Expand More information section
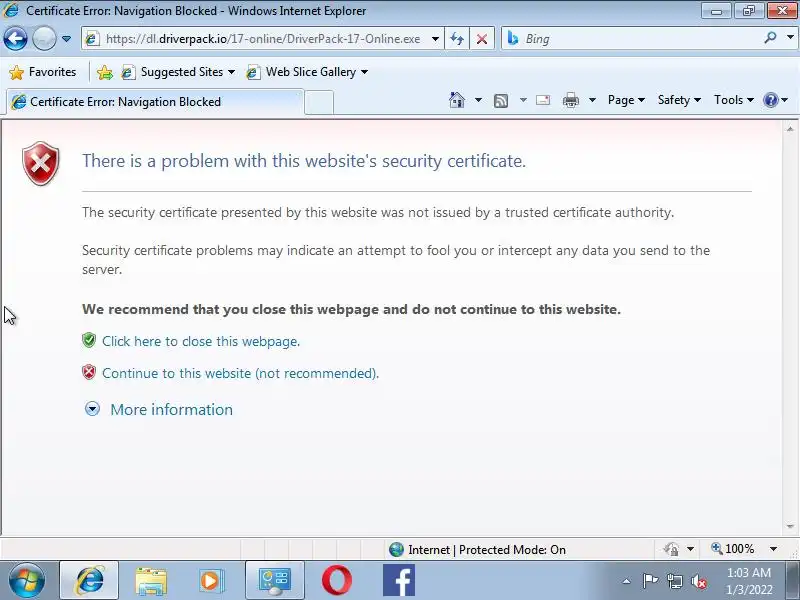Screen dimensions: 800x600 tap(92, 409)
